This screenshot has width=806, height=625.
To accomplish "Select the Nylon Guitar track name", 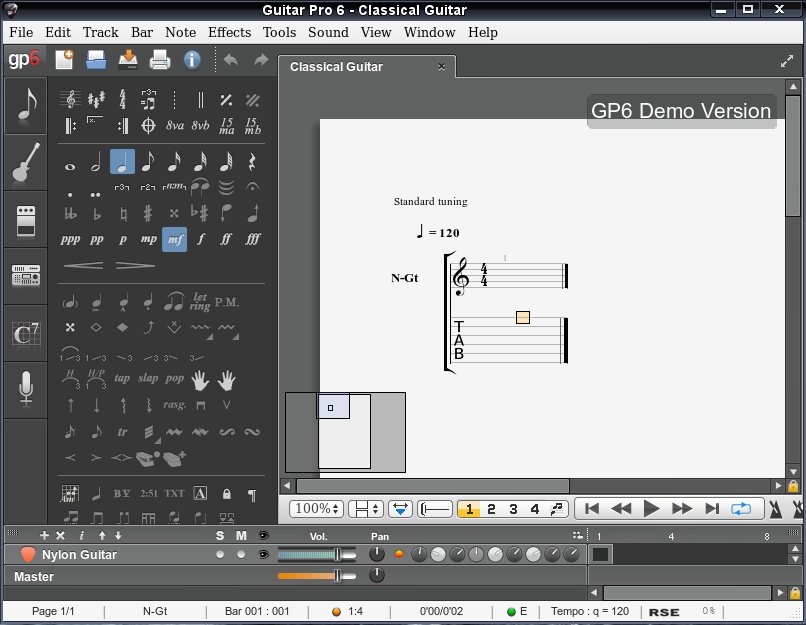I will point(79,555).
